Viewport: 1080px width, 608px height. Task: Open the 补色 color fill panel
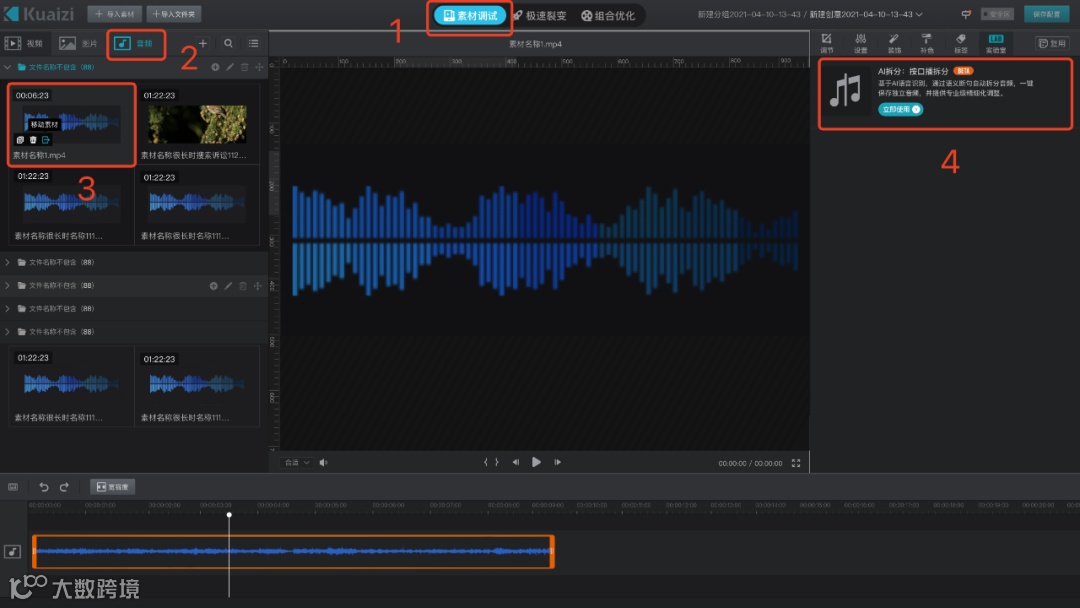(x=927, y=43)
